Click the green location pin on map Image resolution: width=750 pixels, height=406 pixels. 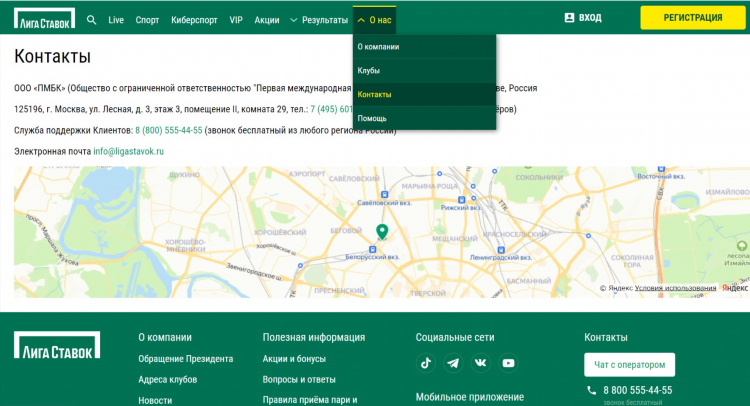coord(382,231)
